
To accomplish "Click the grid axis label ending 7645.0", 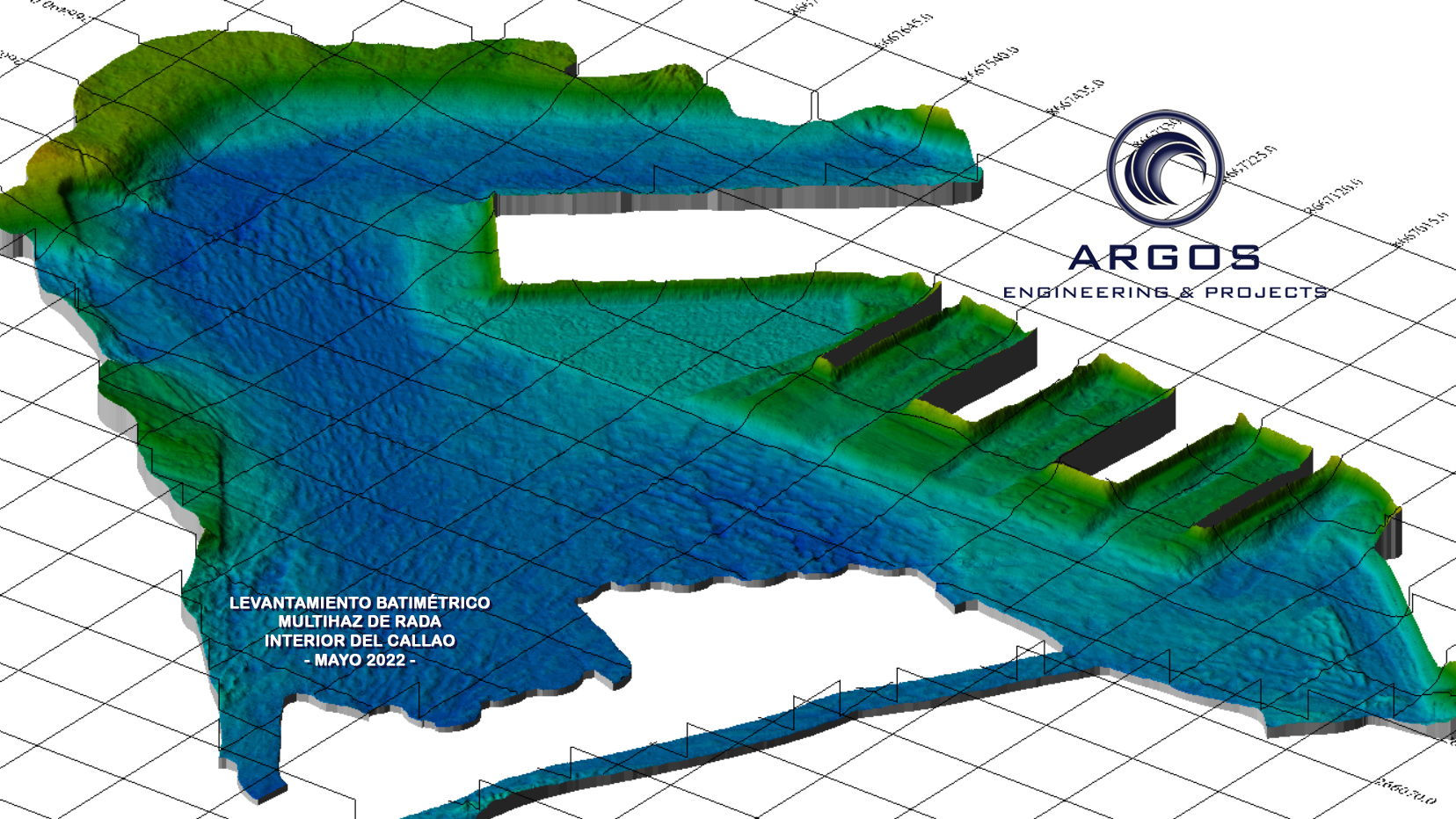I will 903,31.
